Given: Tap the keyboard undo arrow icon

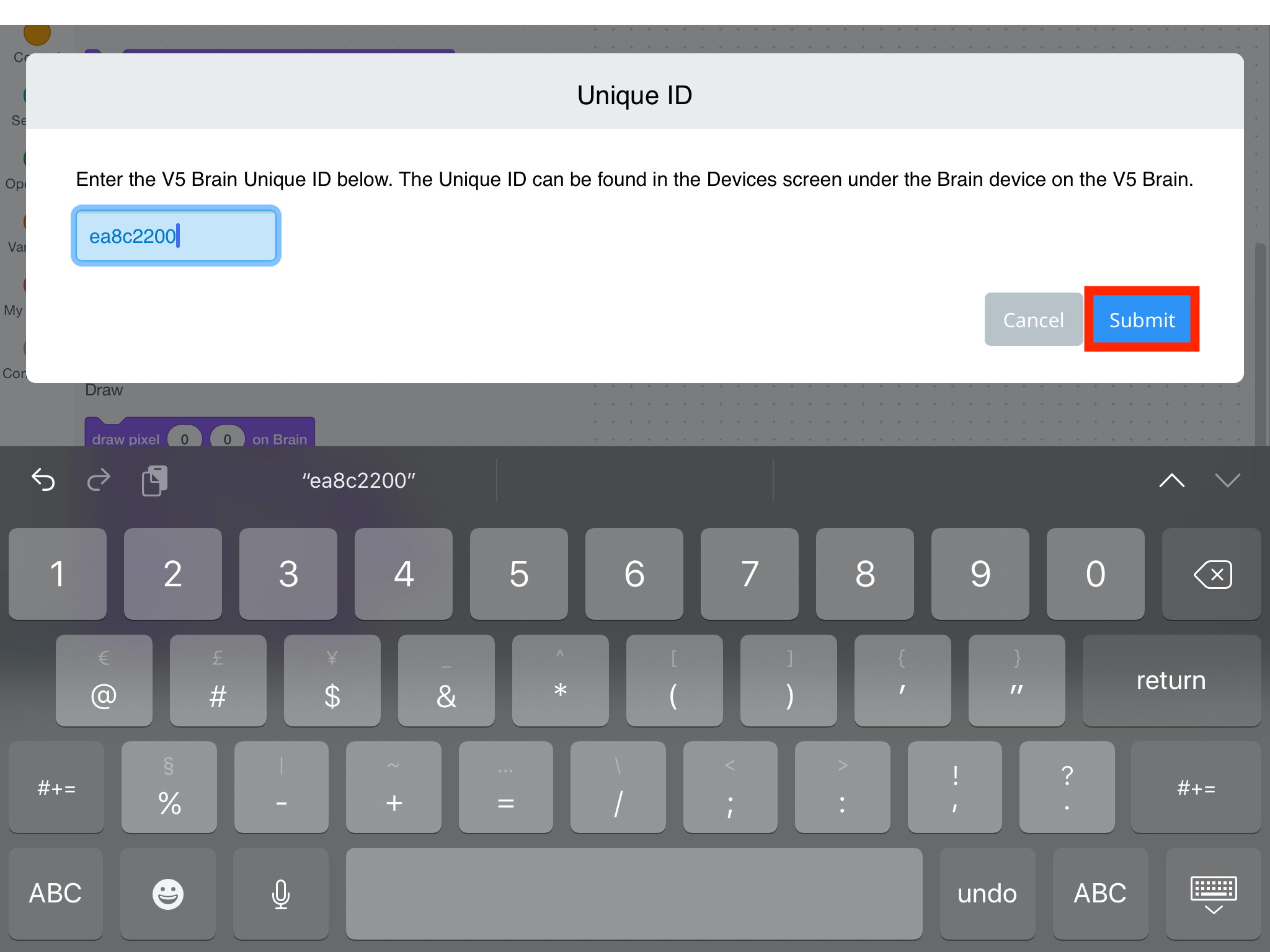Looking at the screenshot, I should [43, 480].
